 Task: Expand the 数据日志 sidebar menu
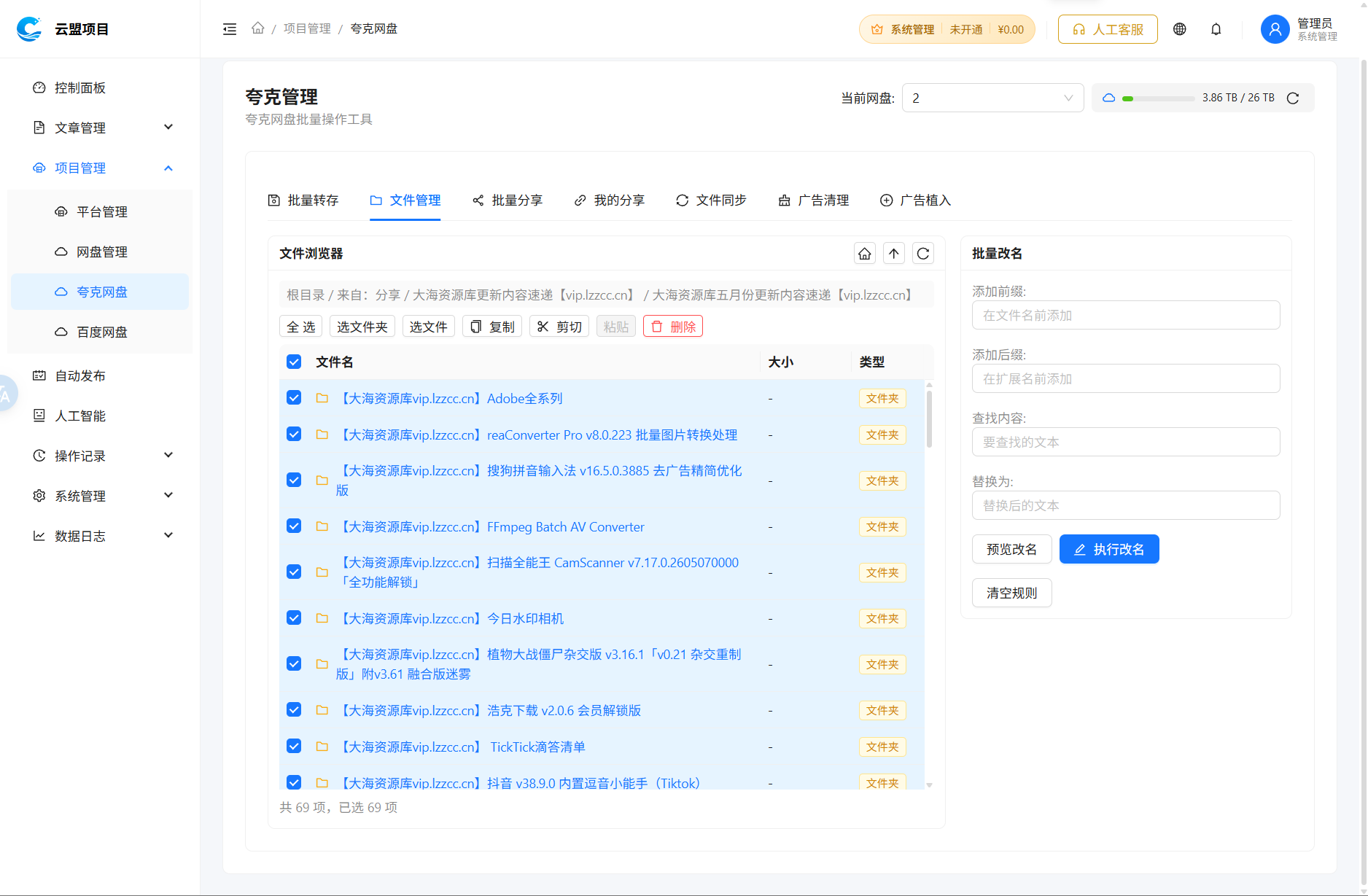point(100,536)
